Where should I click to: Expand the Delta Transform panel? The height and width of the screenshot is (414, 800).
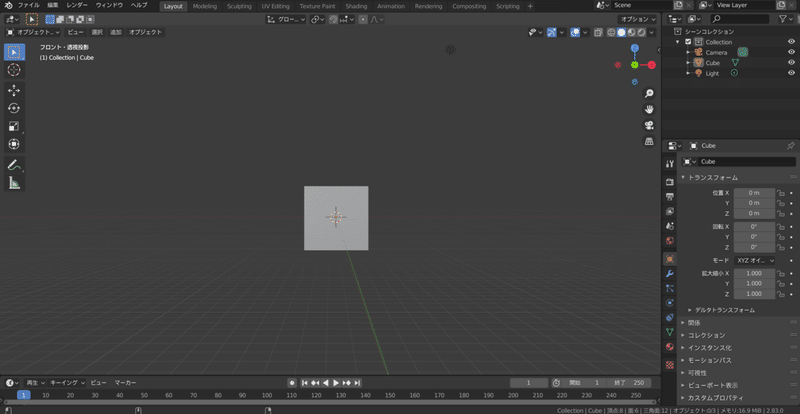[x=724, y=310]
